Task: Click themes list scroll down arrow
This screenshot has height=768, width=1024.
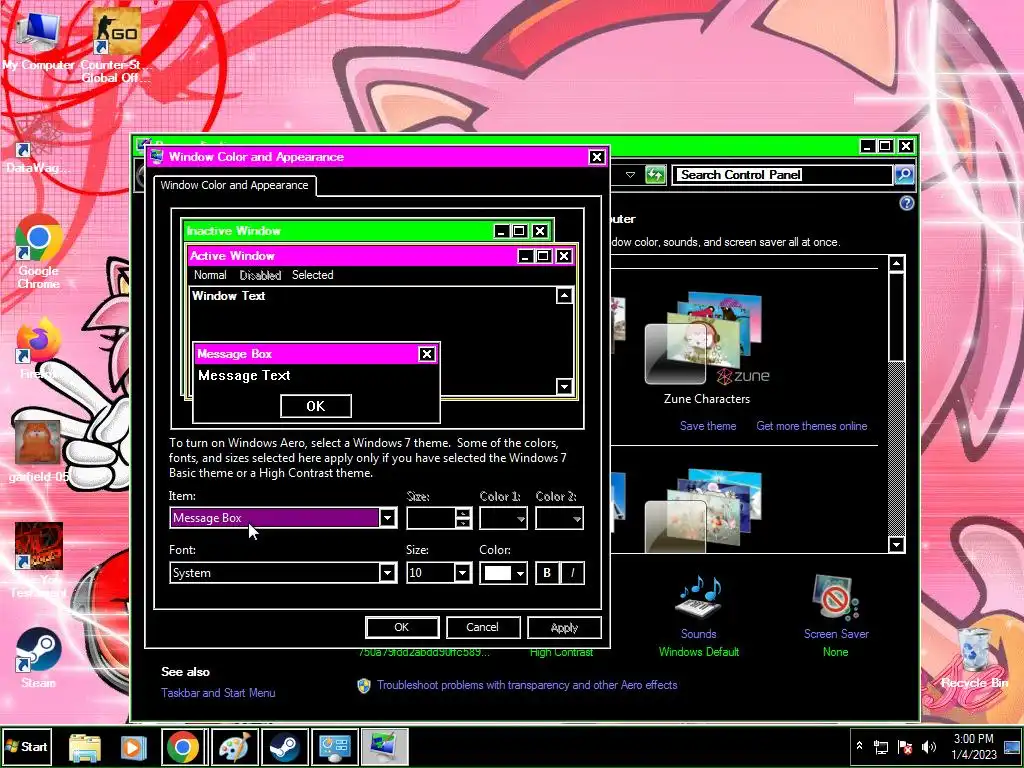Action: point(897,544)
